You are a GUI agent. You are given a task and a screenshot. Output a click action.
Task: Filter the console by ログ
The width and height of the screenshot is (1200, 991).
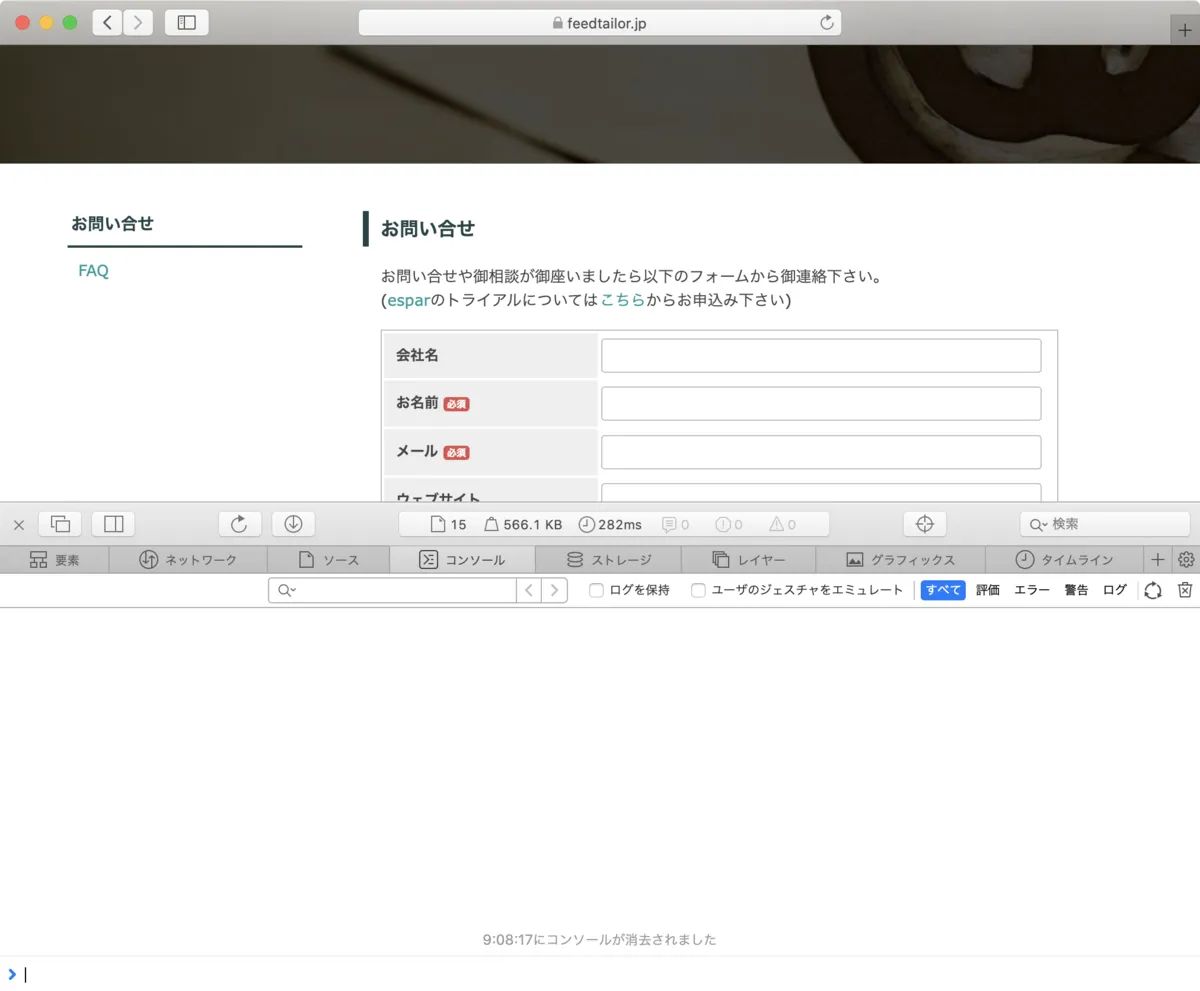(x=1114, y=590)
